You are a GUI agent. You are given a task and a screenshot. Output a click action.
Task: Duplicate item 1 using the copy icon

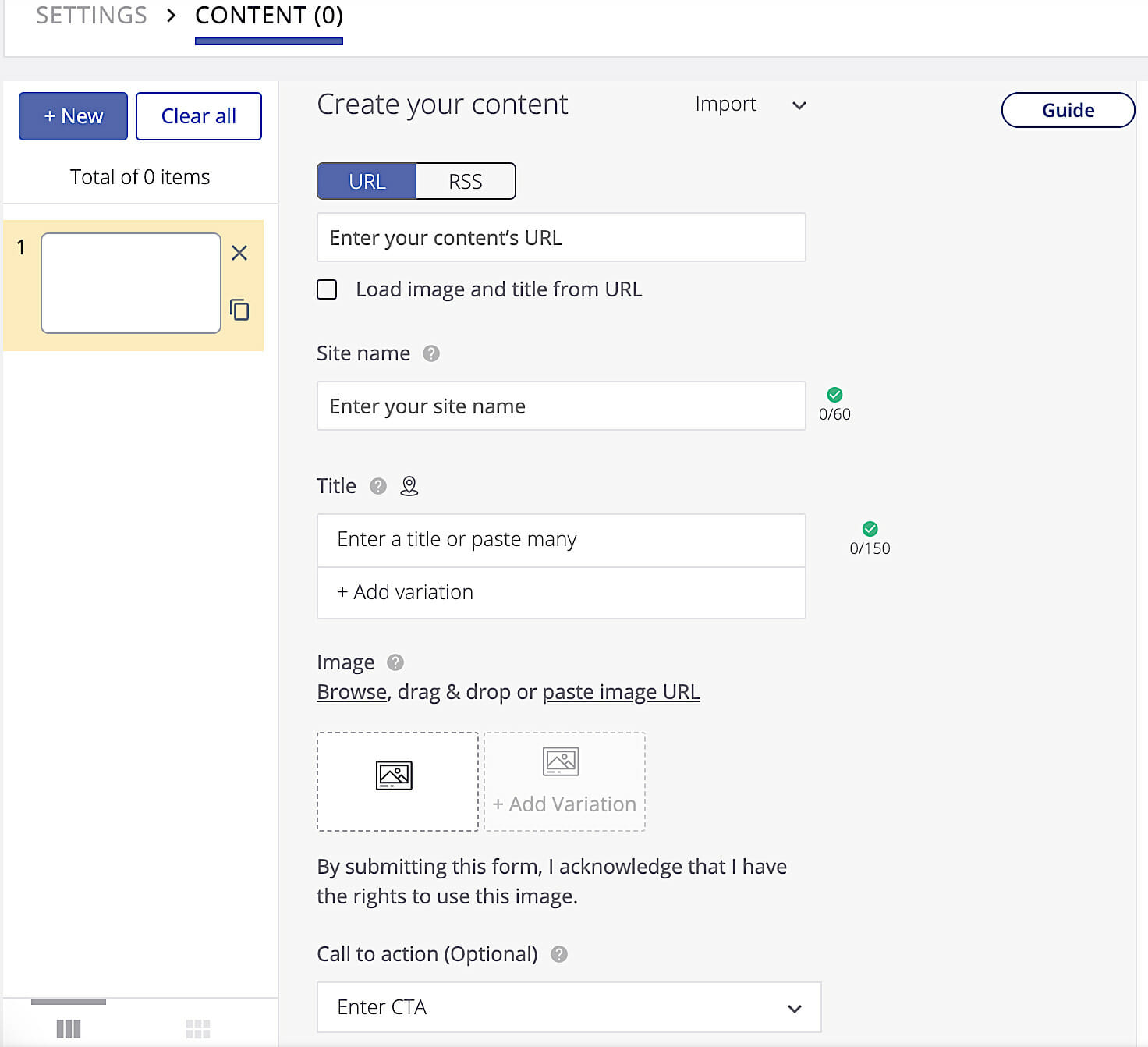[239, 310]
